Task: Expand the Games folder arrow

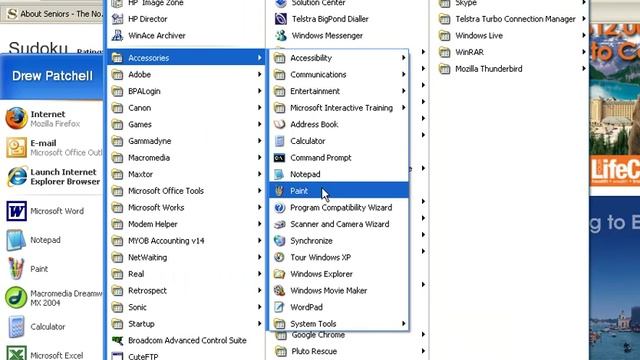Action: (x=260, y=124)
